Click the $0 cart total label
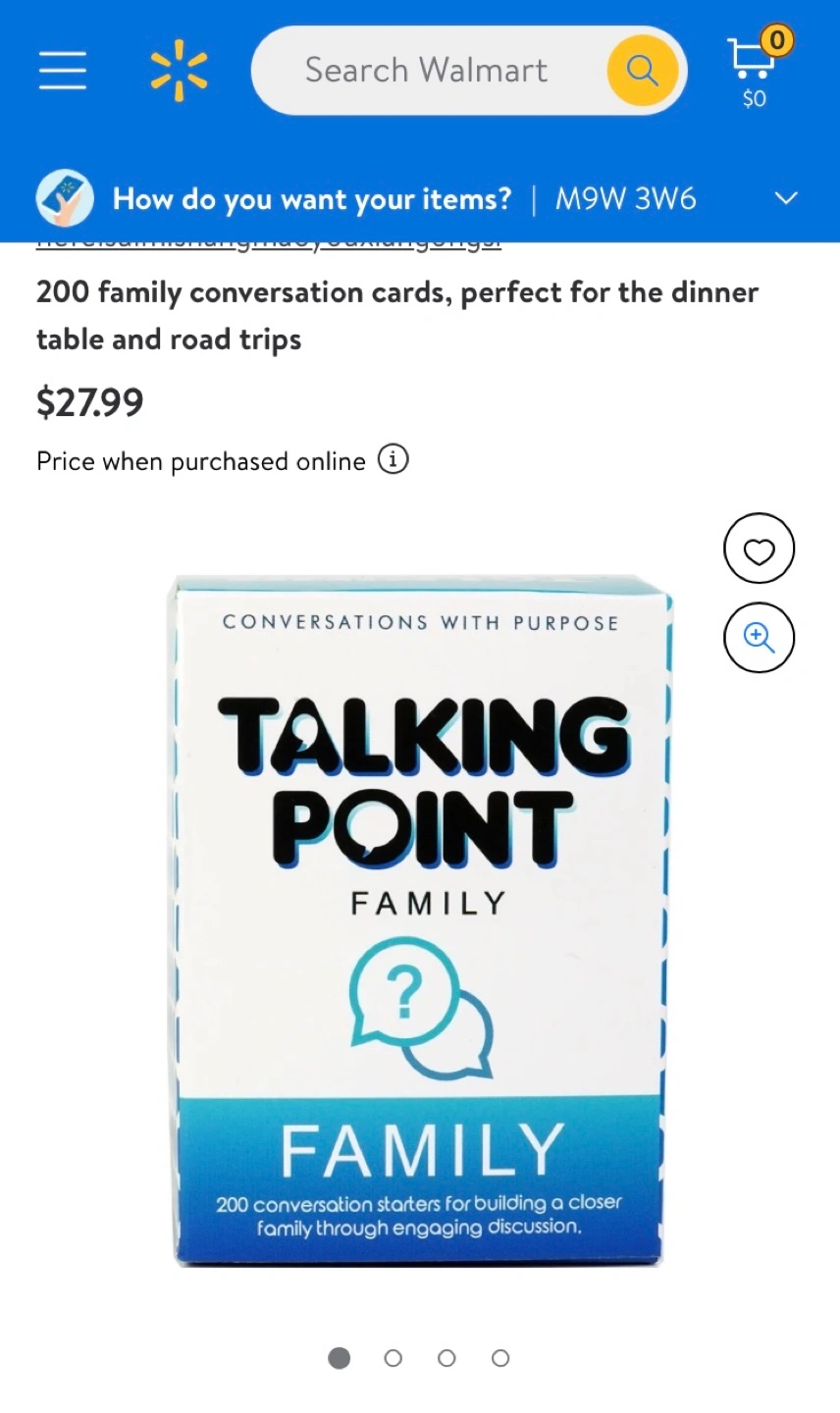This screenshot has width=840, height=1413. click(x=754, y=99)
